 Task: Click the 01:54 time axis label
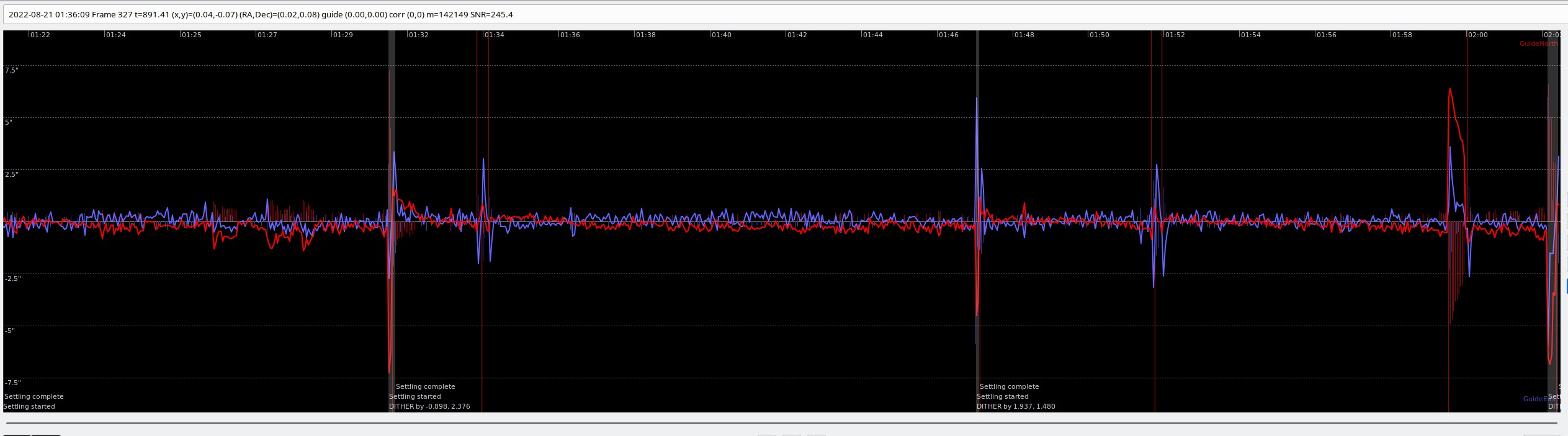pos(1250,35)
